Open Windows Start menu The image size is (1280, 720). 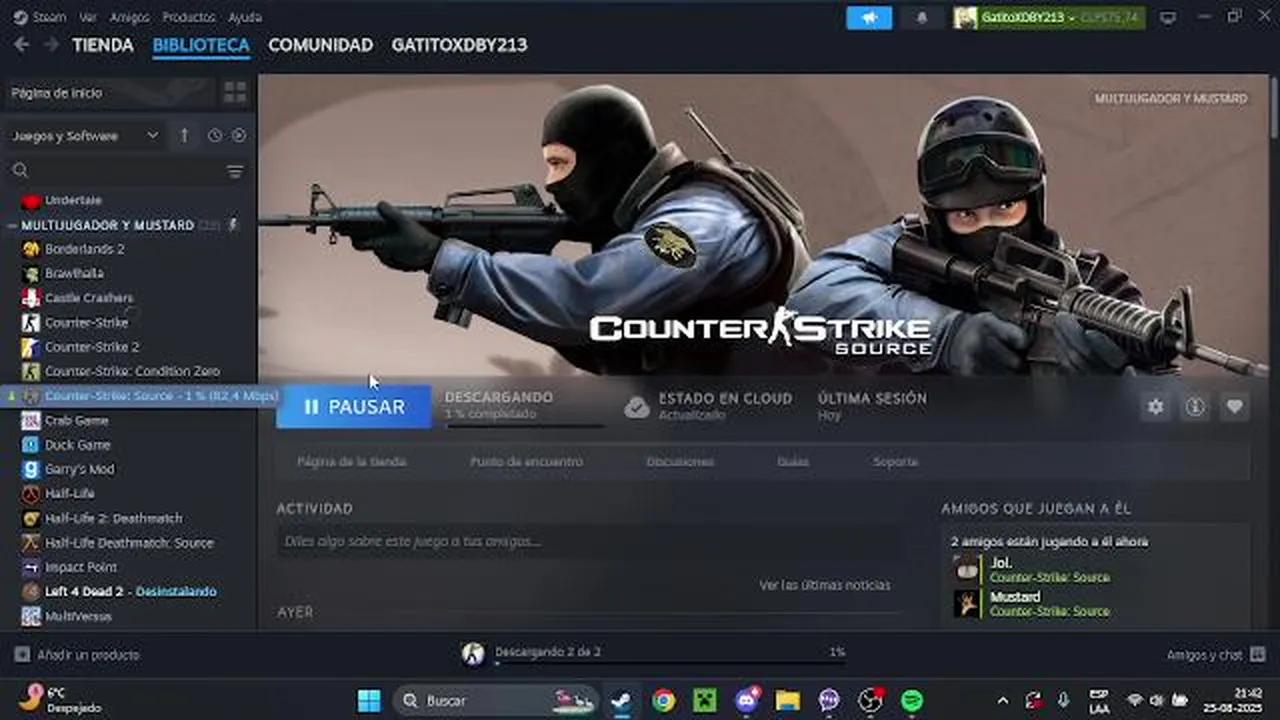click(x=369, y=700)
